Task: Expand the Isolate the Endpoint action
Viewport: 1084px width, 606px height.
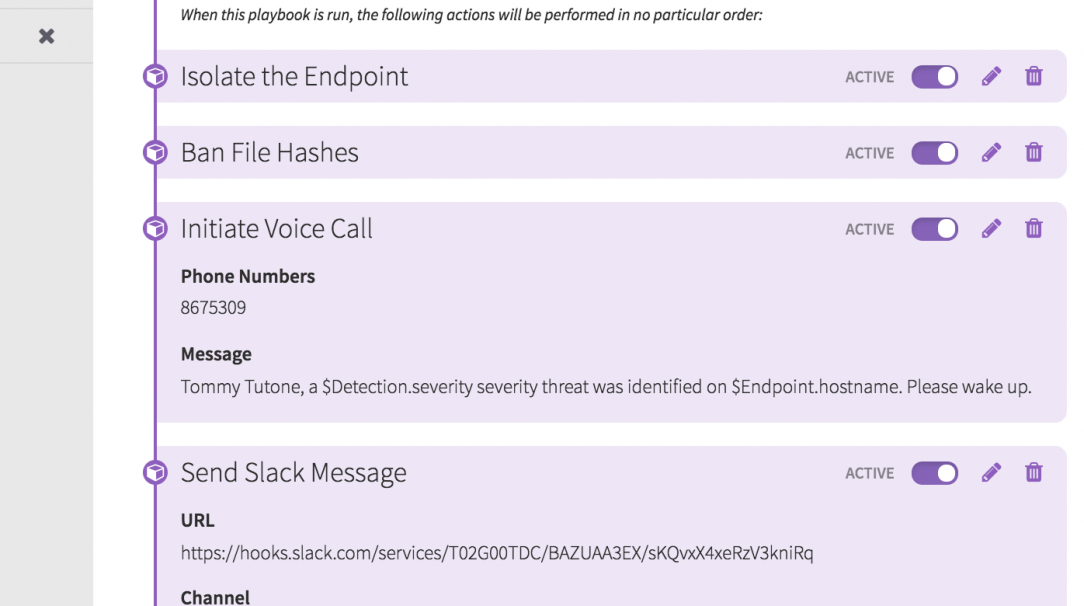Action: pyautogui.click(x=294, y=77)
